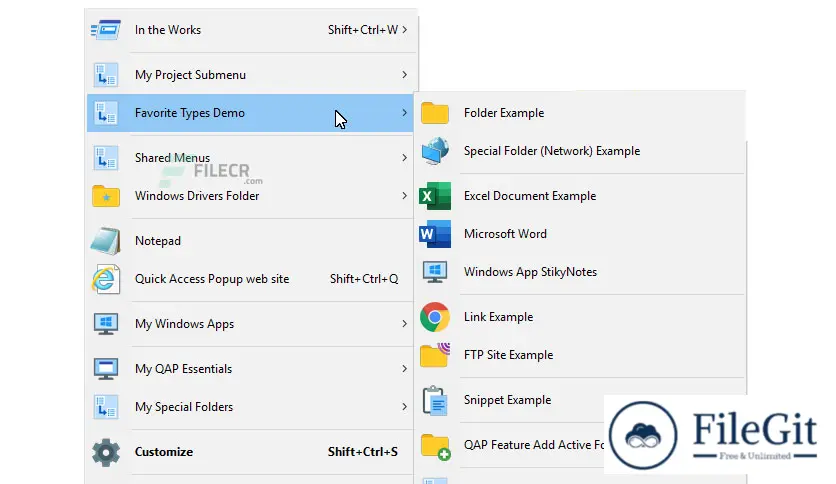Click the Folder Example label
Screen dimensions: 836x484
pyautogui.click(x=504, y=113)
